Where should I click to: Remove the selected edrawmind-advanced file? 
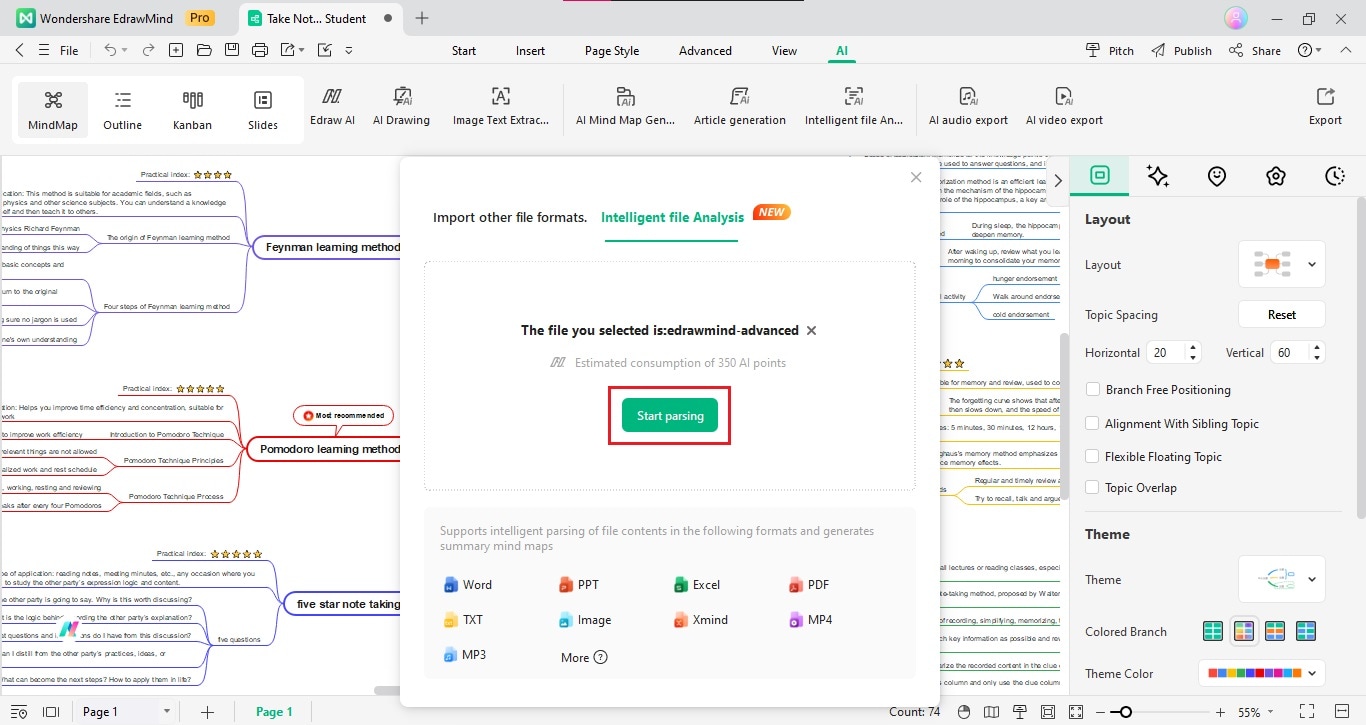(x=811, y=330)
